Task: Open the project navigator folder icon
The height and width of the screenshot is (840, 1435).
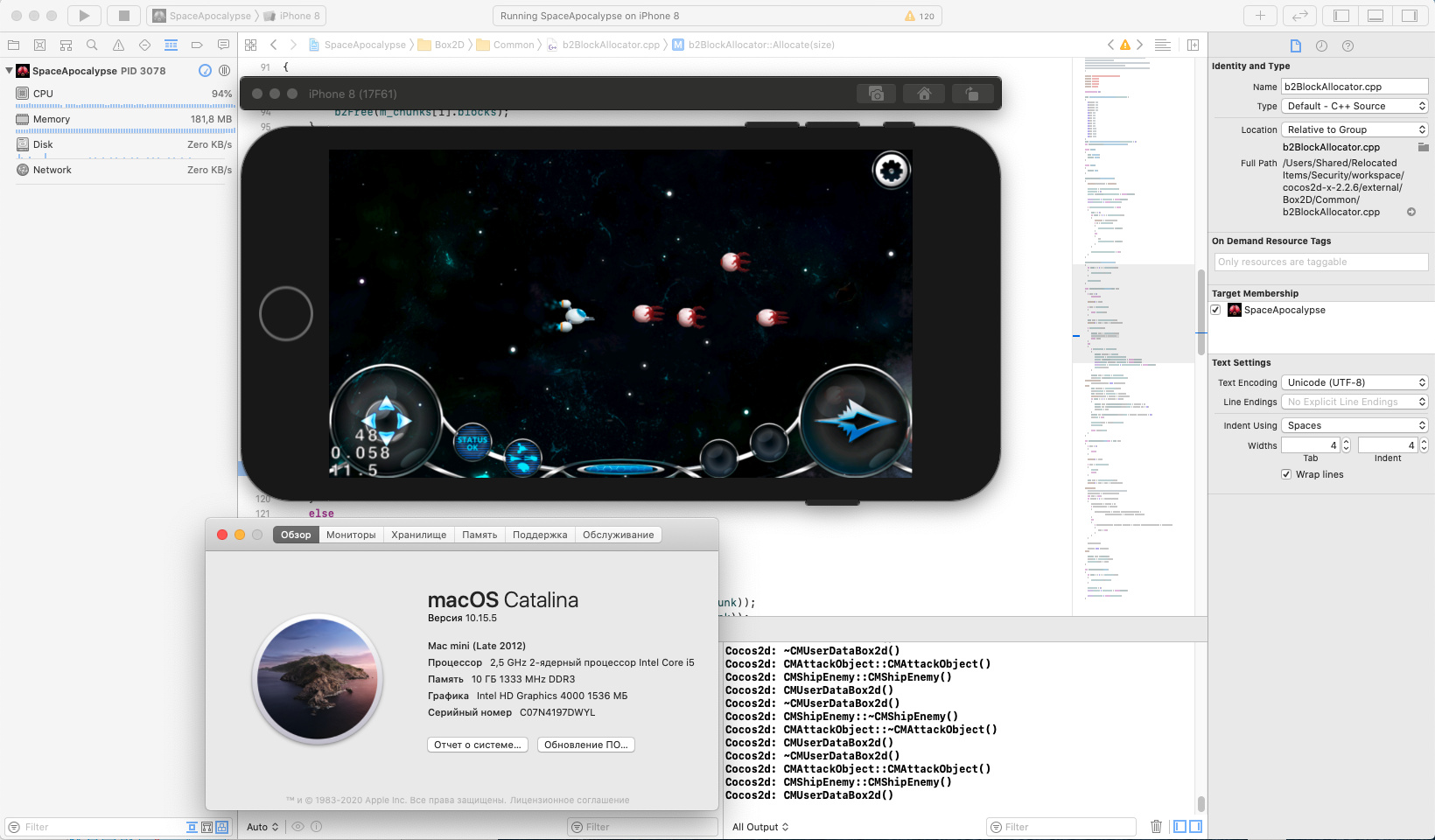Action: click(13, 45)
